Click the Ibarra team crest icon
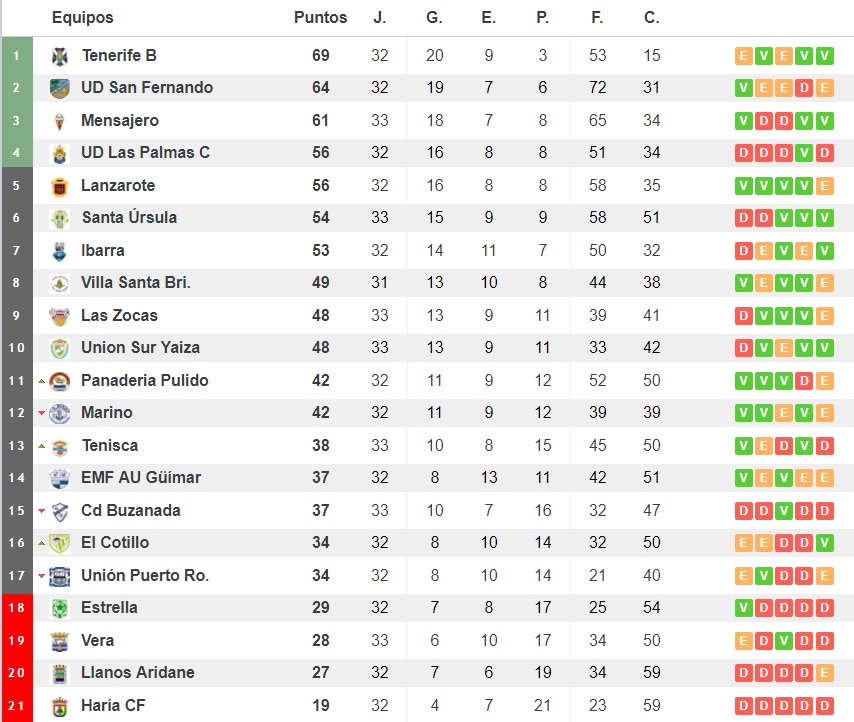This screenshot has height=722, width=854. pos(60,251)
